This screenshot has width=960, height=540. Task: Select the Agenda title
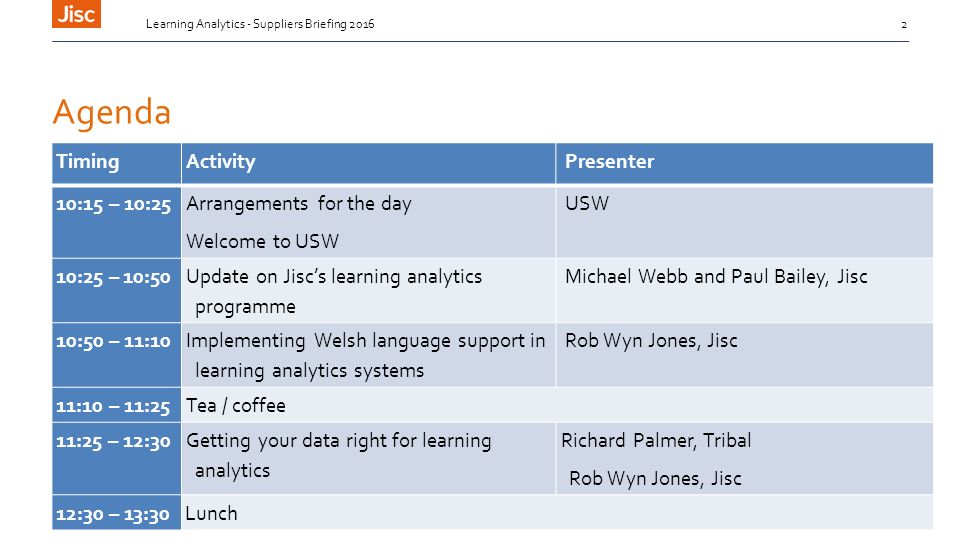pos(111,112)
